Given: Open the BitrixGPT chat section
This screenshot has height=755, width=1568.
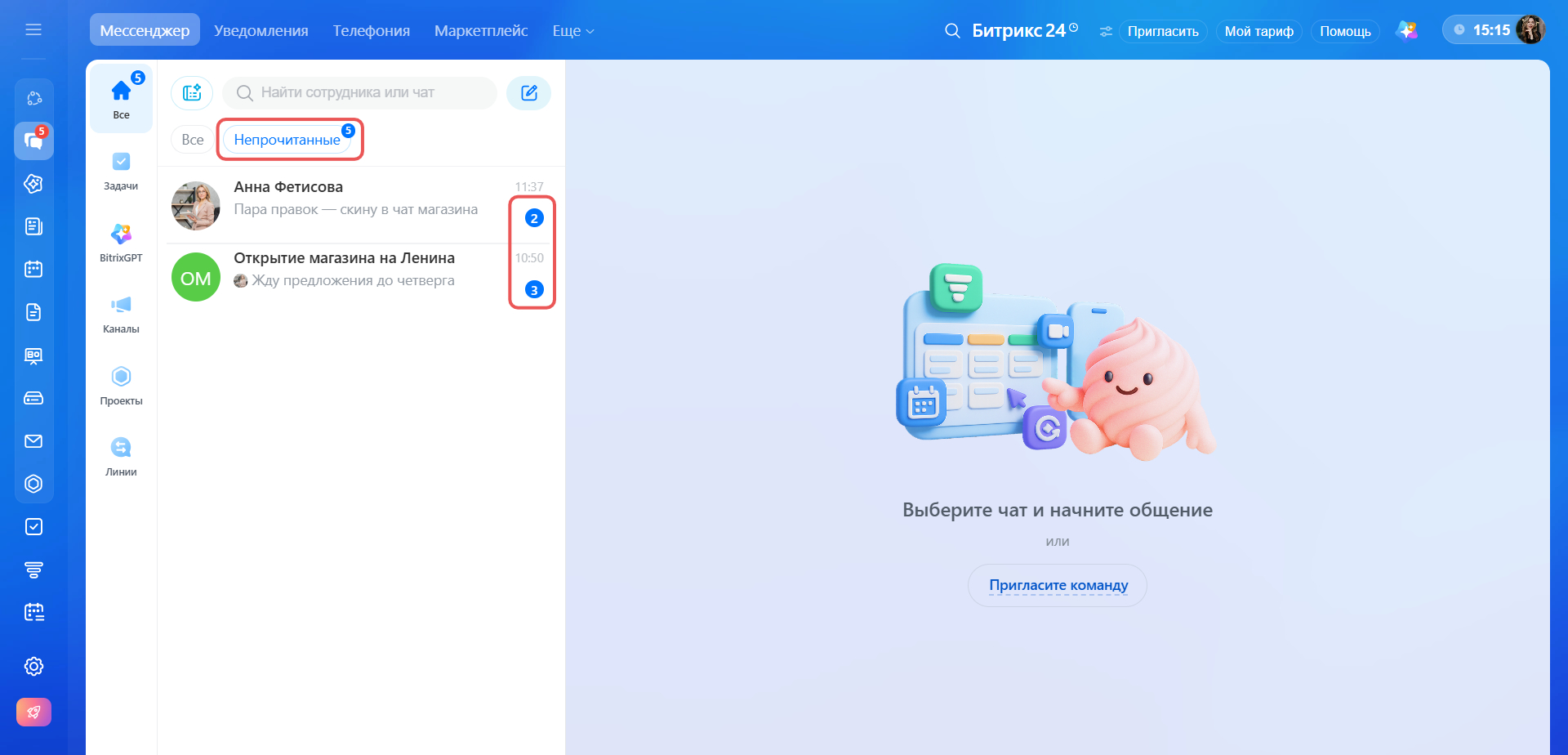Looking at the screenshot, I should coord(121,243).
